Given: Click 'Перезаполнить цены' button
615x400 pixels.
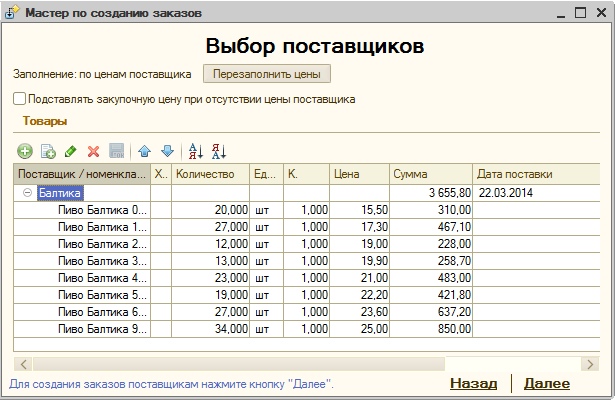Looking at the screenshot, I should 267,74.
